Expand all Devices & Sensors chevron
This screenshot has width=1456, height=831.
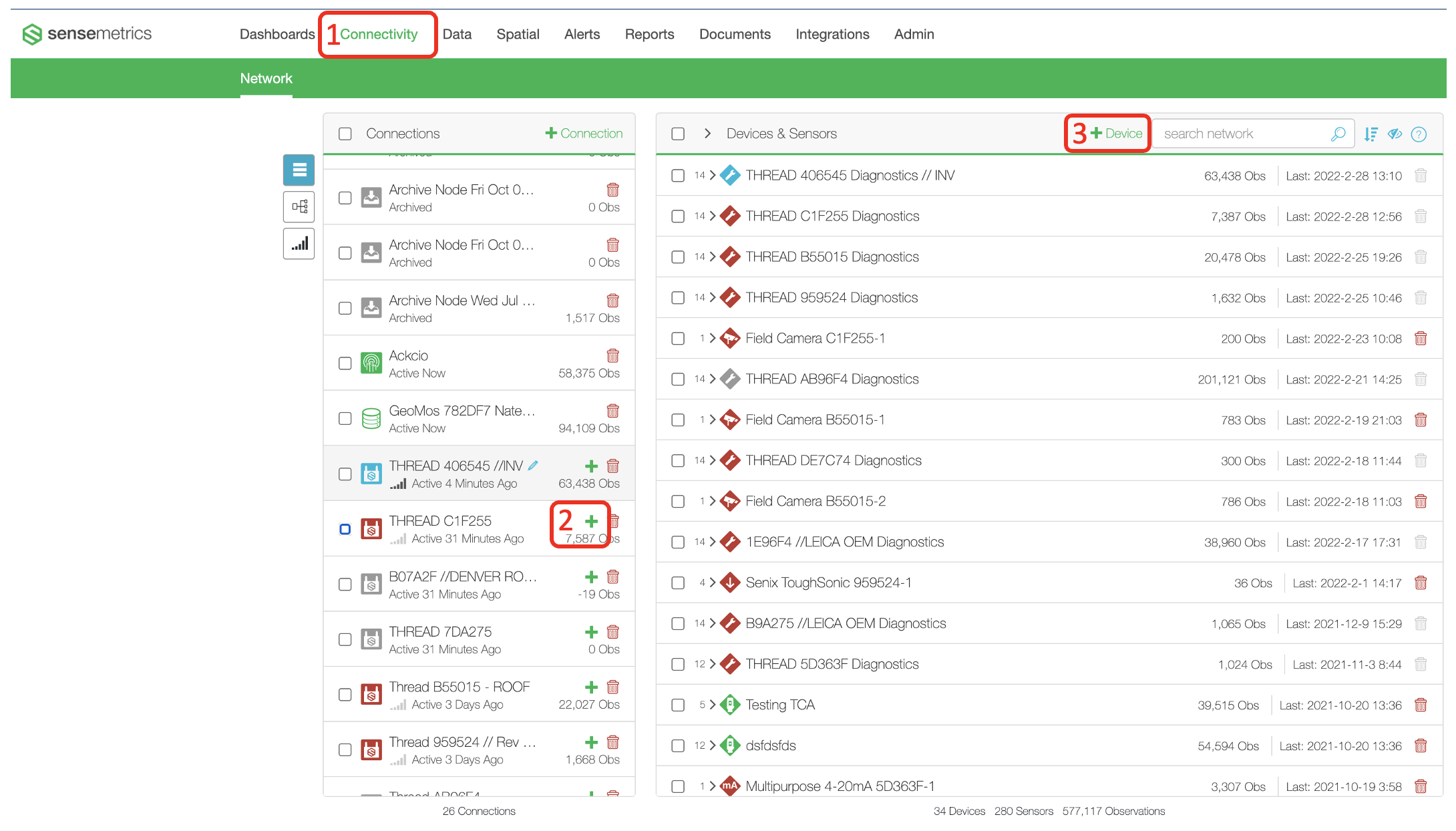[x=707, y=134]
